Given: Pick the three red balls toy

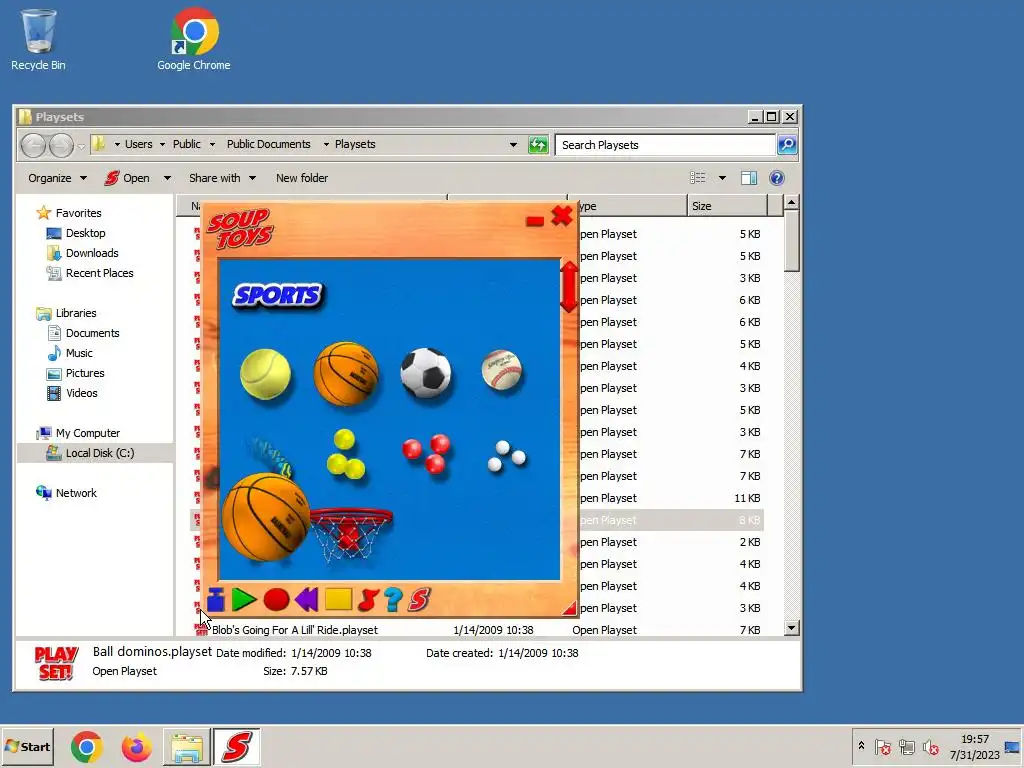Looking at the screenshot, I should point(426,453).
